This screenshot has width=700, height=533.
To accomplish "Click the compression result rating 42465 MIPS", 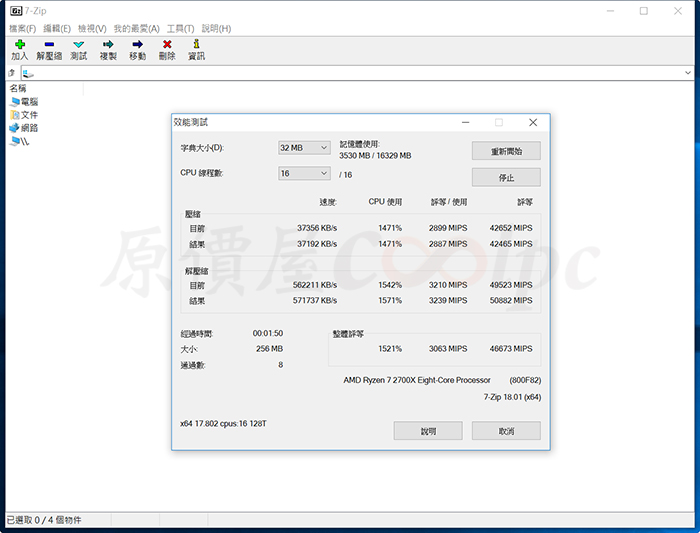I will point(511,244).
